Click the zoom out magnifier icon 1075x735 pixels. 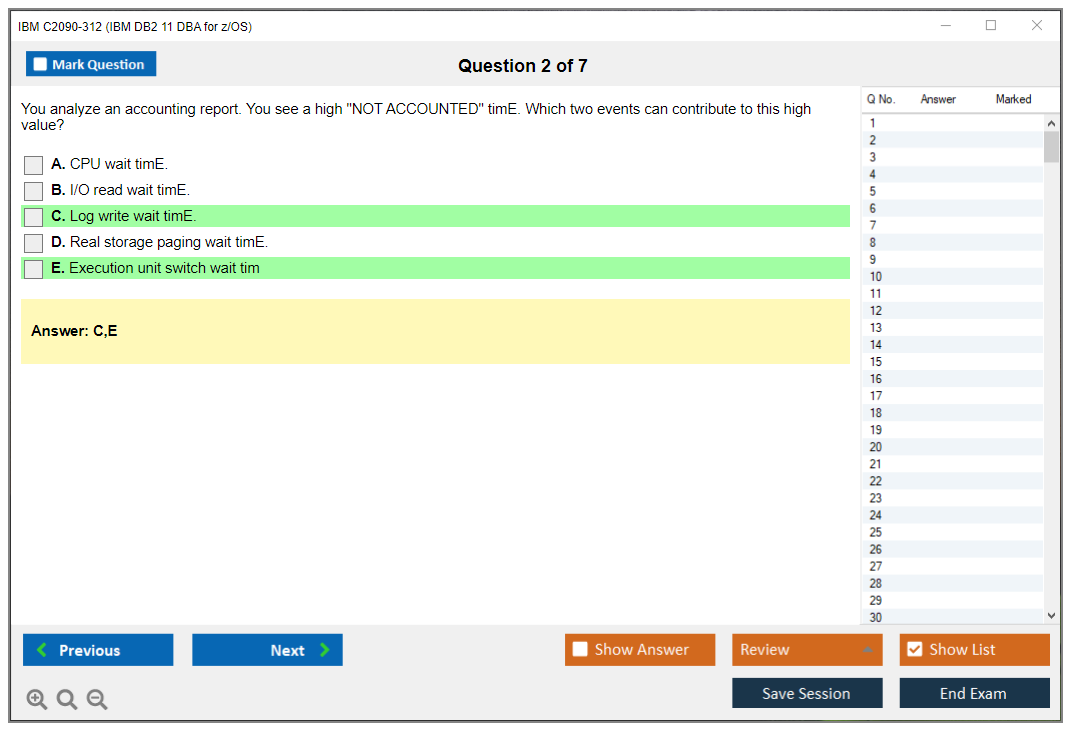[x=97, y=700]
